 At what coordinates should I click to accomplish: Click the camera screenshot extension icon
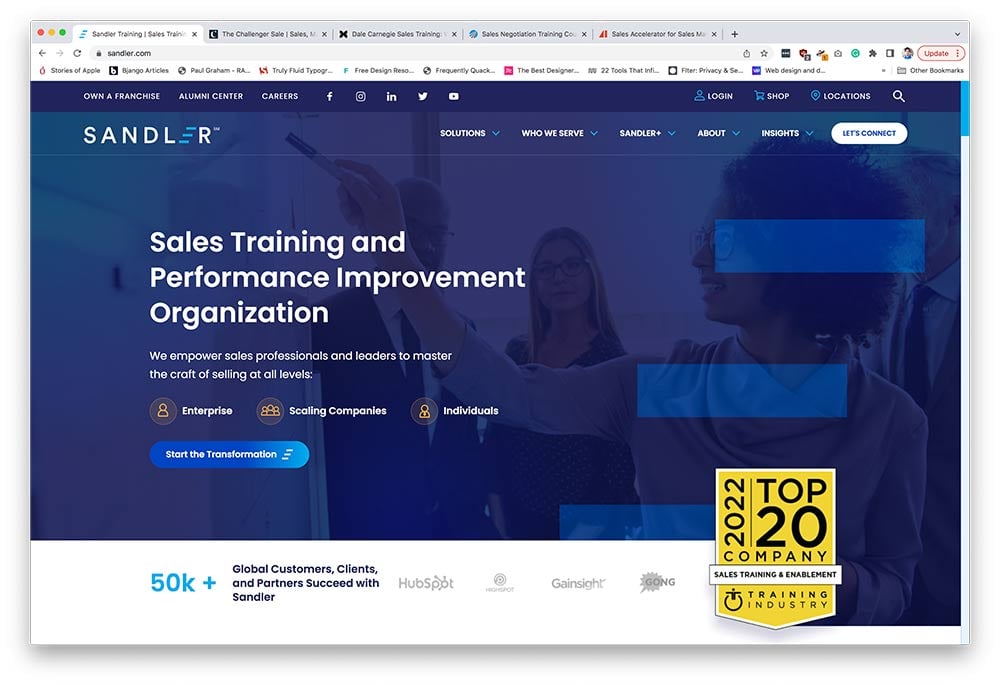pos(838,53)
